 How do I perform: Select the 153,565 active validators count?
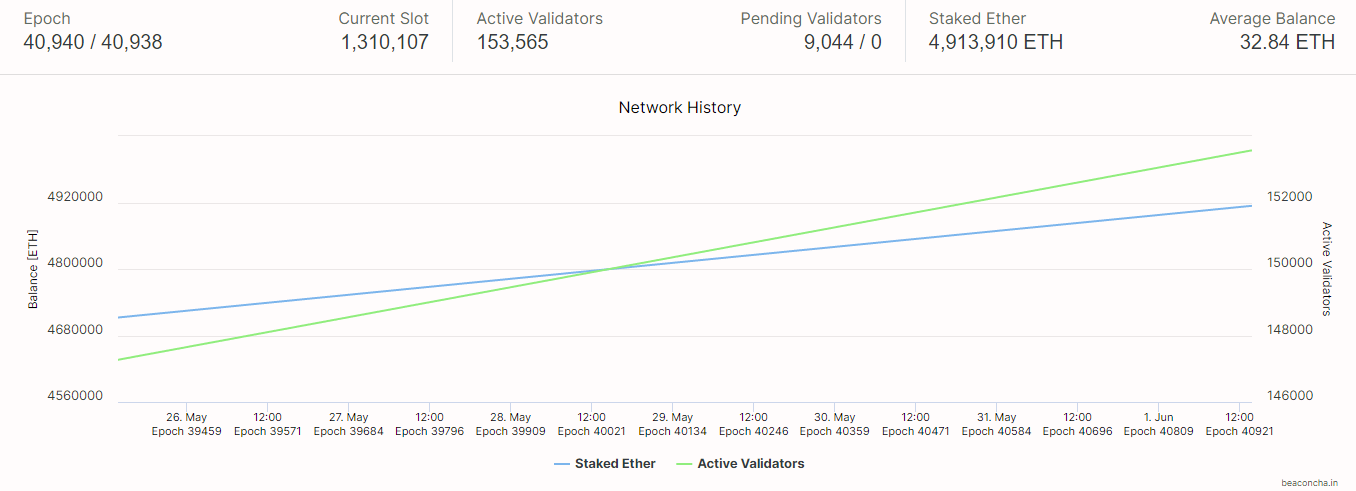(512, 42)
